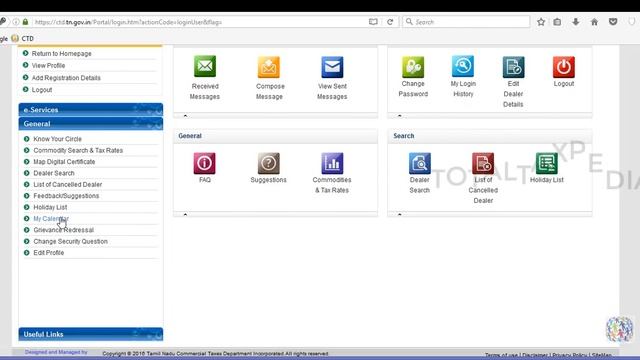Collapse the General sidebar section header
Viewport: 640px width, 360px height.
[91, 124]
